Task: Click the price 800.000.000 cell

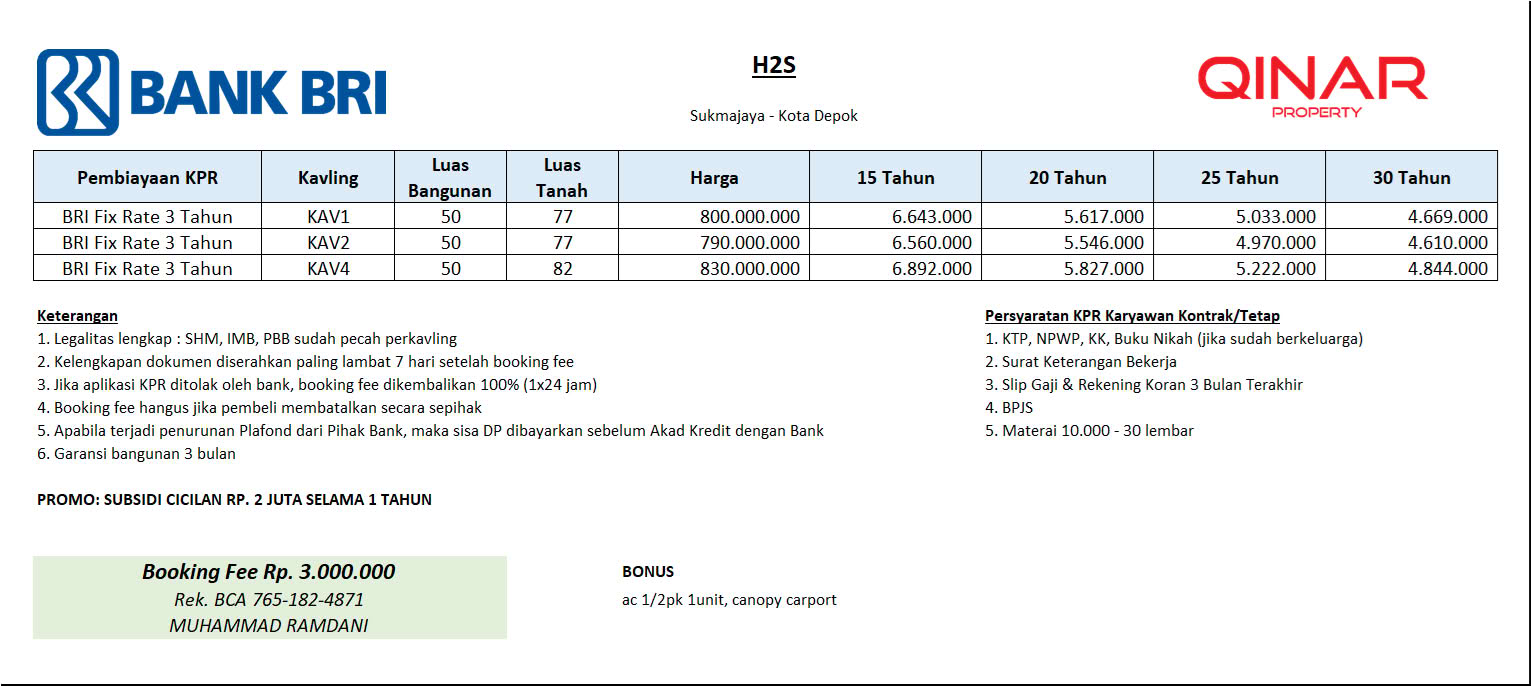Action: coord(714,216)
